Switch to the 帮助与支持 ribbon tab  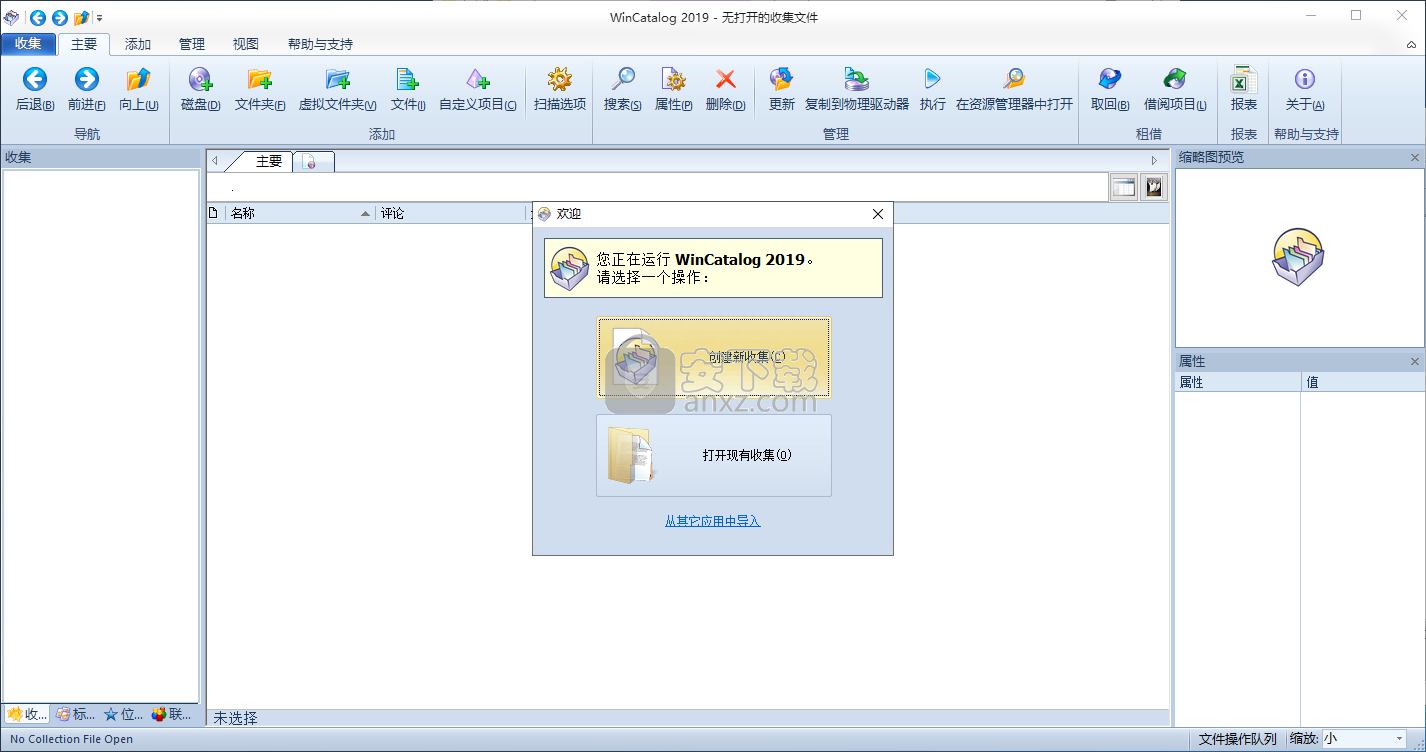point(320,44)
